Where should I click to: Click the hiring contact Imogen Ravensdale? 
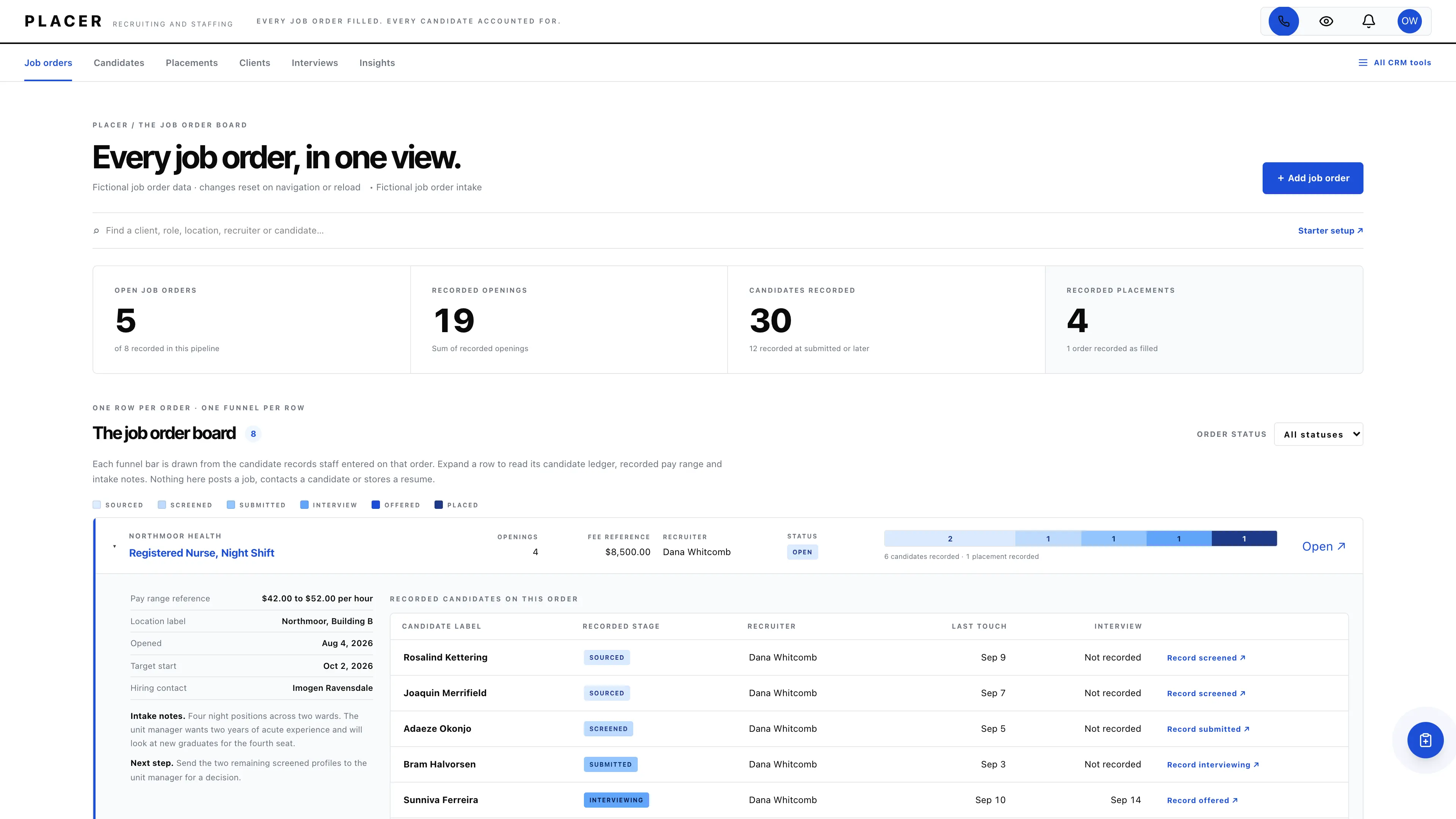tap(333, 688)
